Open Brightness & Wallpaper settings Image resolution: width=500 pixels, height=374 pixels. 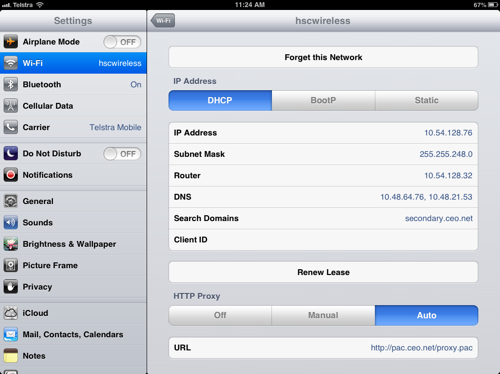pos(73,244)
